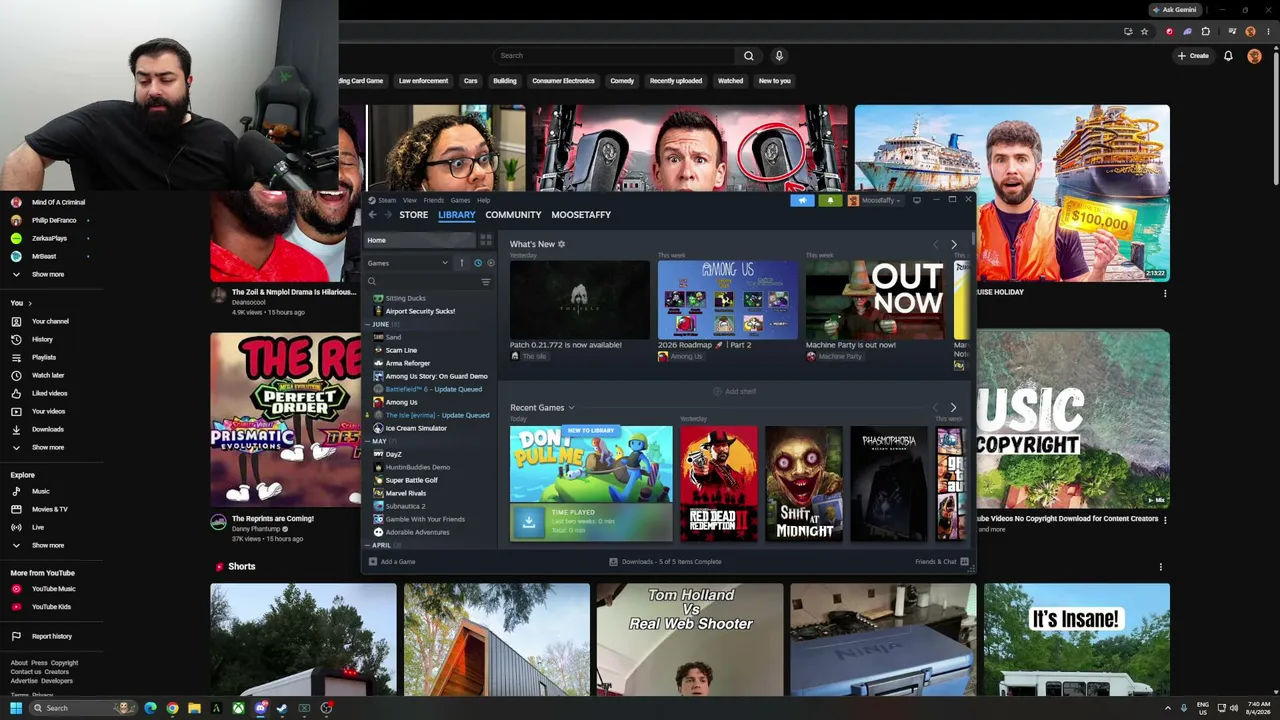Click the sort ascending arrow in Steam library
This screenshot has width=1280, height=720.
coord(461,263)
